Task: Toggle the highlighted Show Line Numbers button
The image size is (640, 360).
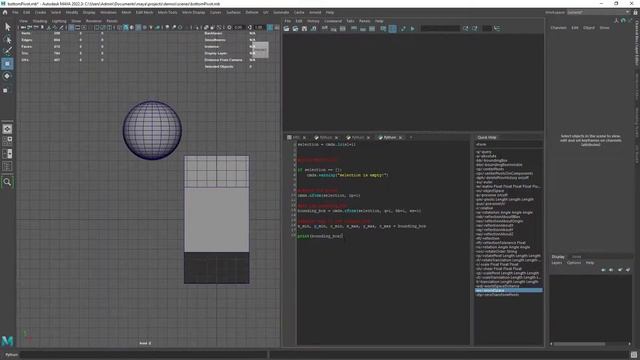Action: 392,29
